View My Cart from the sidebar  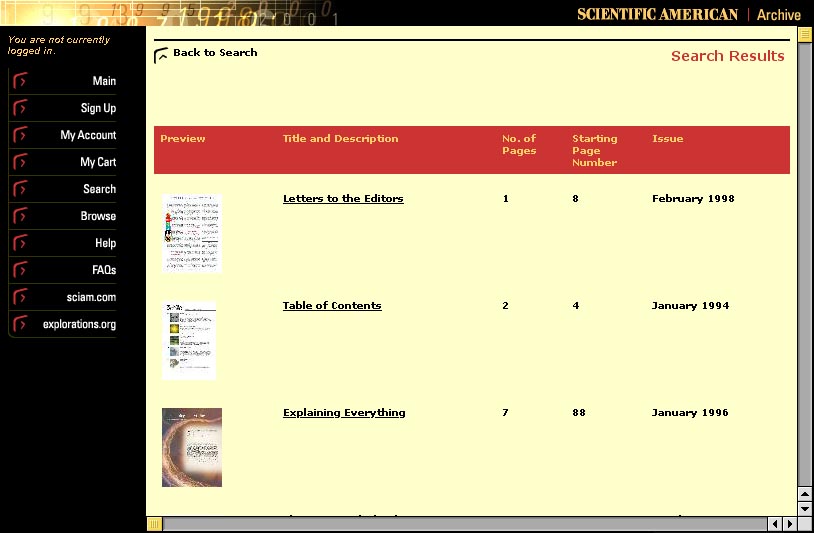tap(98, 162)
